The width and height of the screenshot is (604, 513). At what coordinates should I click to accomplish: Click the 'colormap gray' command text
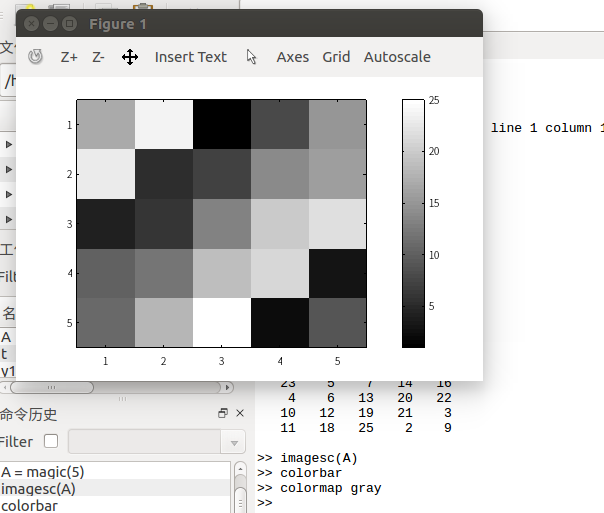331,488
